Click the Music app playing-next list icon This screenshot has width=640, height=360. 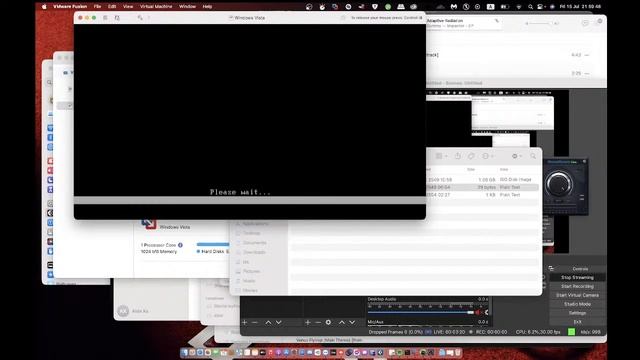click(599, 21)
